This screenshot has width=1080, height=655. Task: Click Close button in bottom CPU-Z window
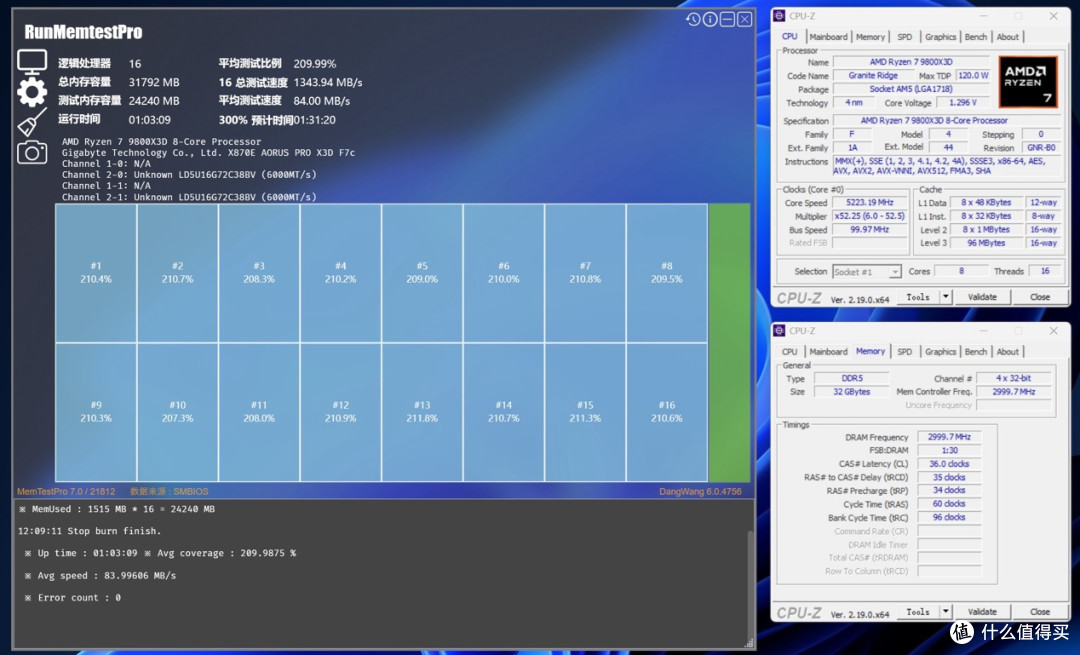click(x=1040, y=612)
